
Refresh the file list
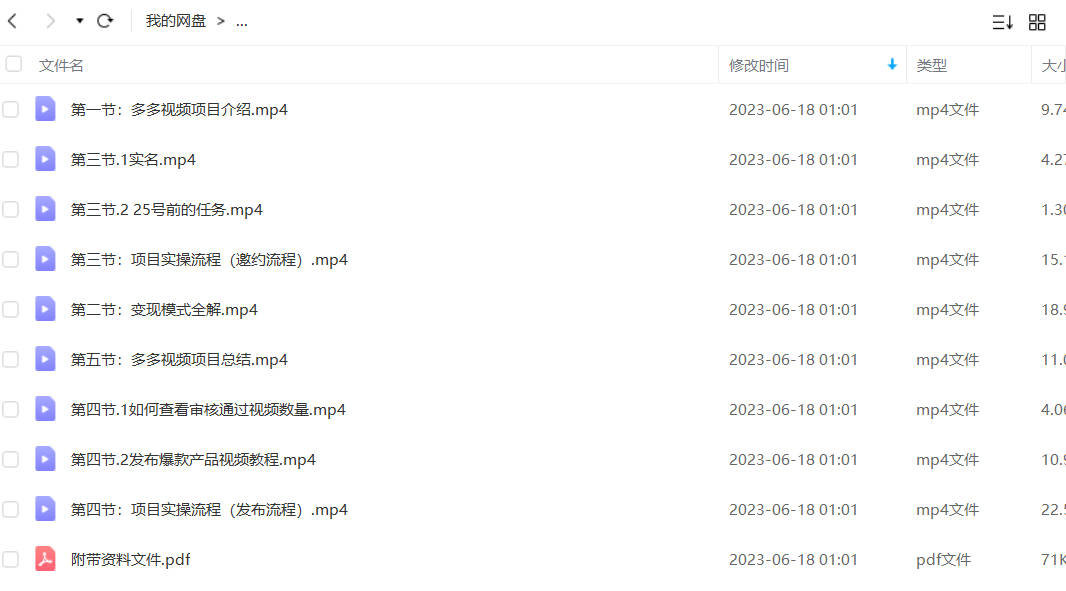pyautogui.click(x=105, y=21)
